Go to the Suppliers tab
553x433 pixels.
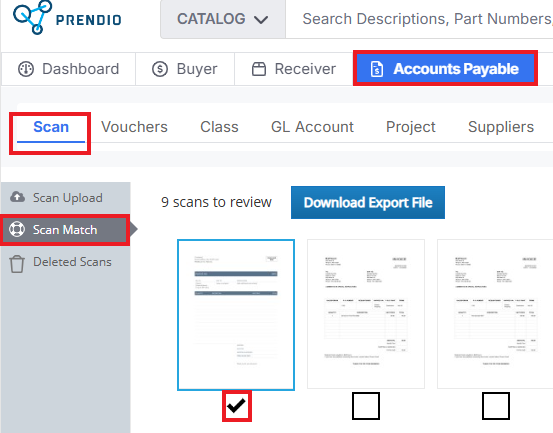pyautogui.click(x=501, y=127)
